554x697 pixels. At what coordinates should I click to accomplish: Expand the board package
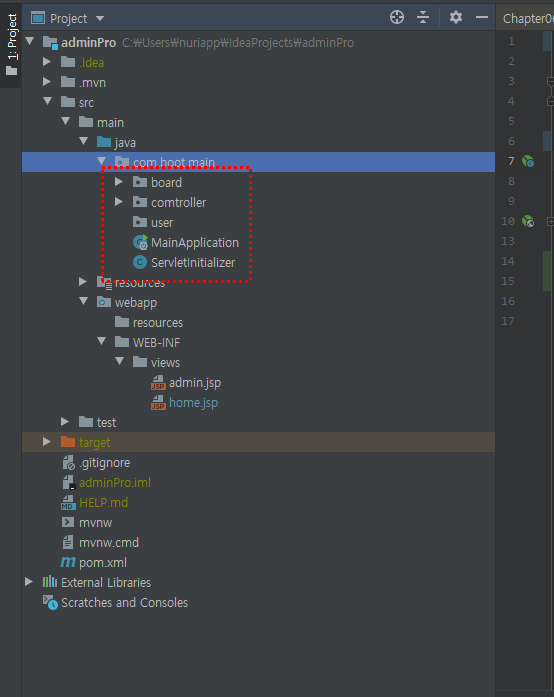coord(119,182)
